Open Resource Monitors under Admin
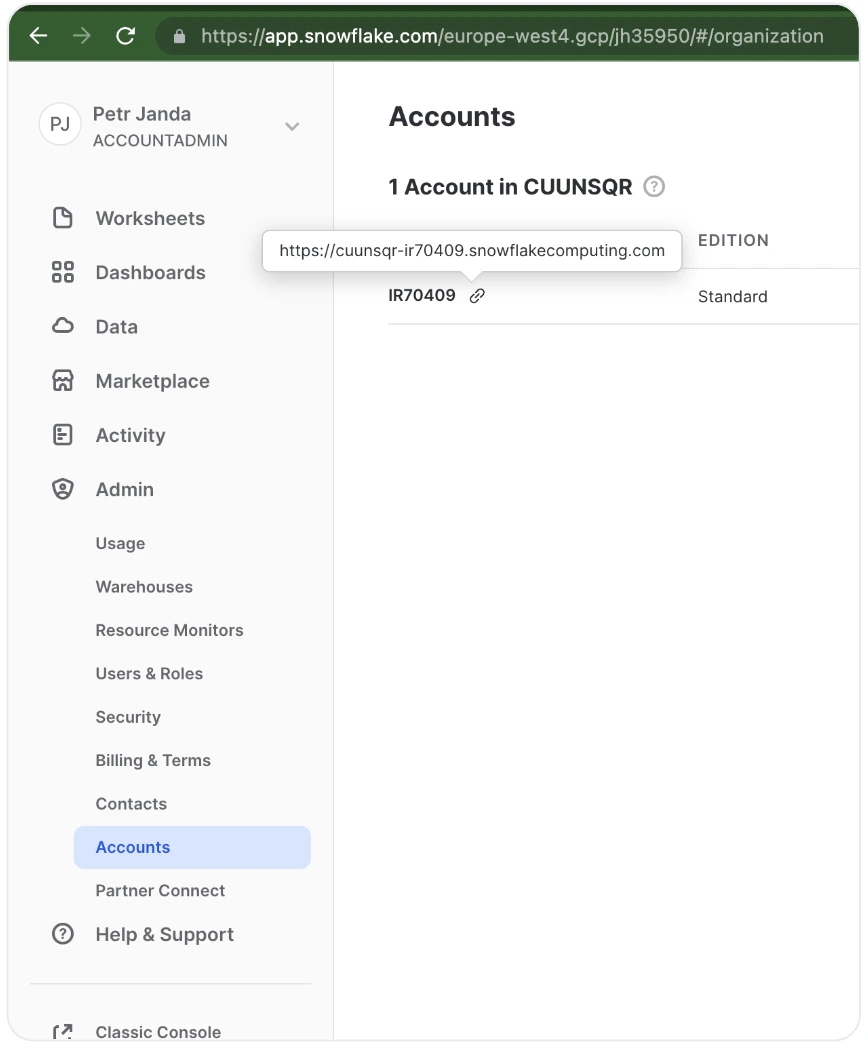Screen dimensions: 868x1050 (169, 630)
